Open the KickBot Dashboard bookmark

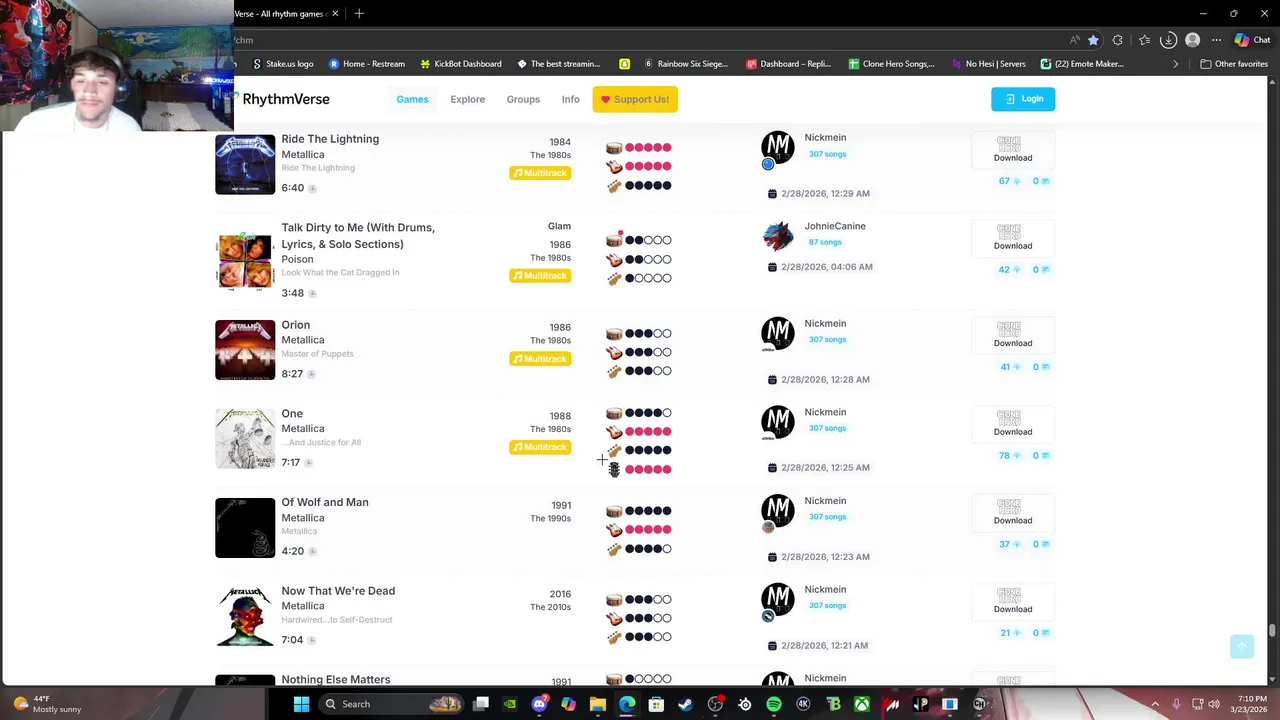pos(461,64)
